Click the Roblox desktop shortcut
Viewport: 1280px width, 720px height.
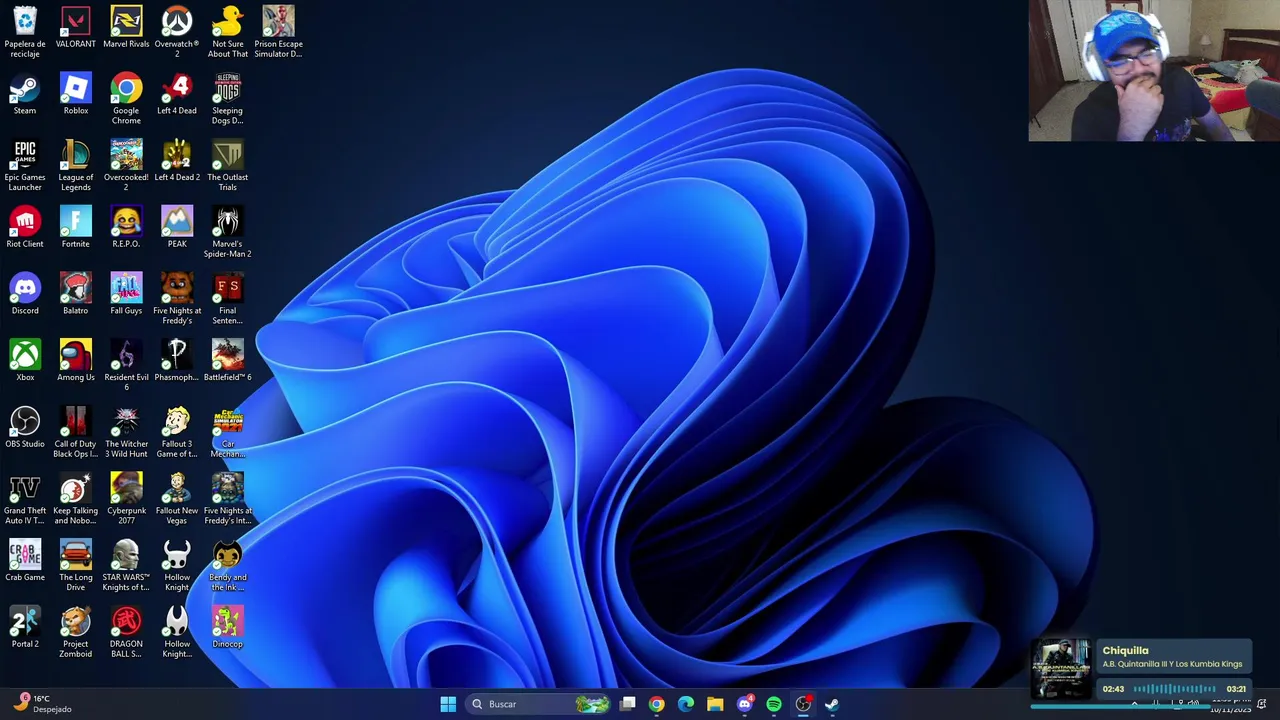(x=76, y=94)
